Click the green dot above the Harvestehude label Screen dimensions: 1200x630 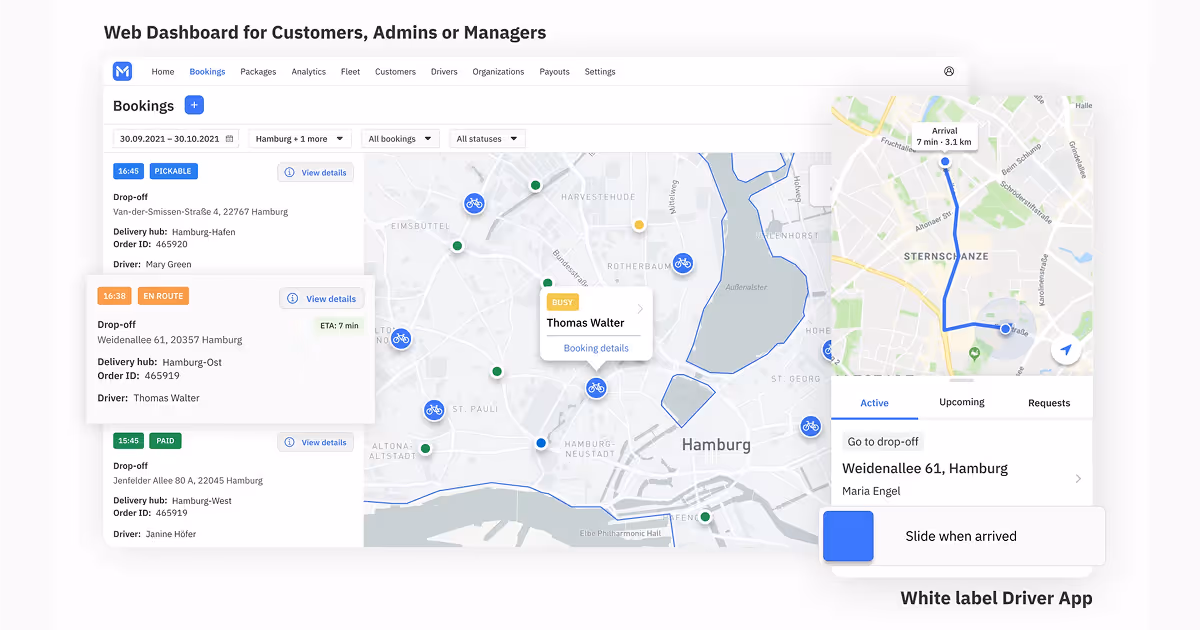(535, 185)
